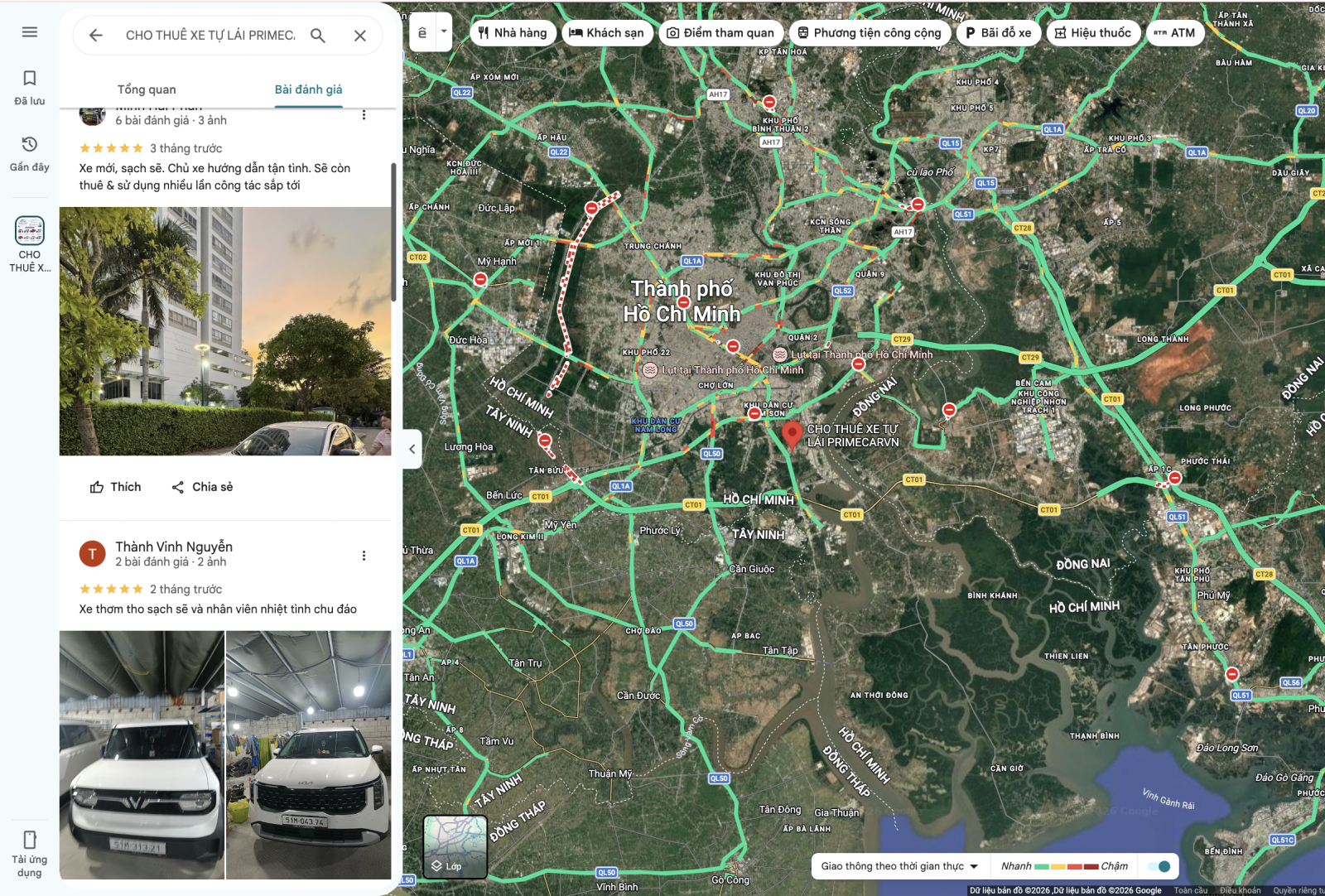
Task: Filter map by Nhà hàng
Action: [x=513, y=33]
